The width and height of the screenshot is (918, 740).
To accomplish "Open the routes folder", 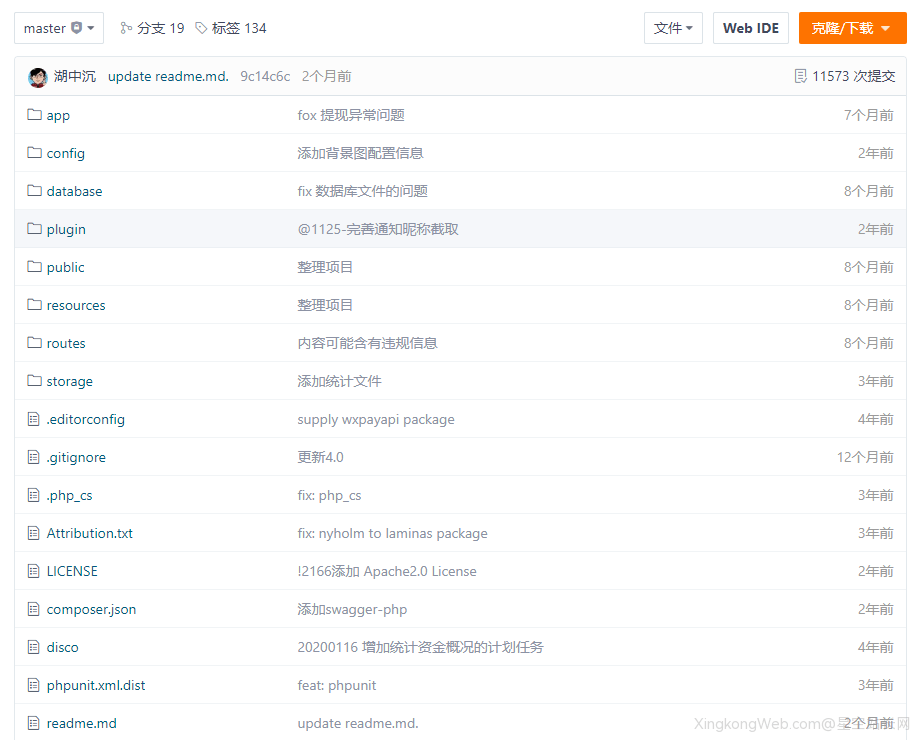I will [x=66, y=344].
